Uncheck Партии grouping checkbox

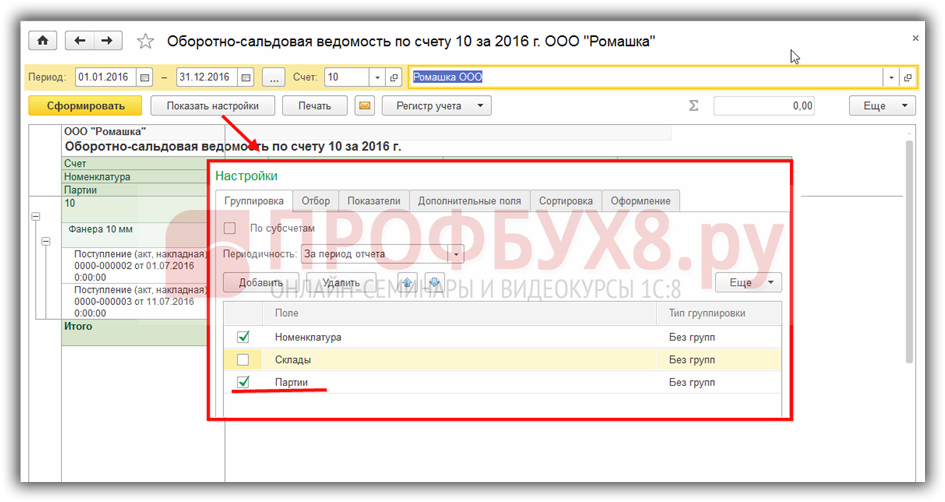point(243,382)
